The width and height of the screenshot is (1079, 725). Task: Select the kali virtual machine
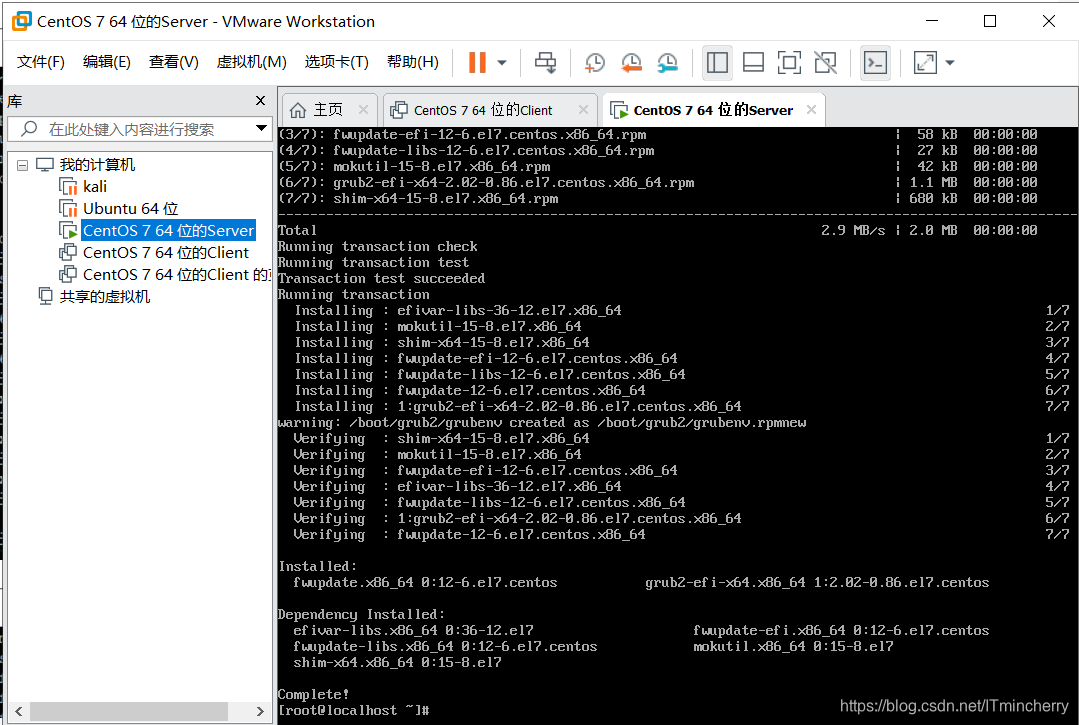click(x=95, y=186)
